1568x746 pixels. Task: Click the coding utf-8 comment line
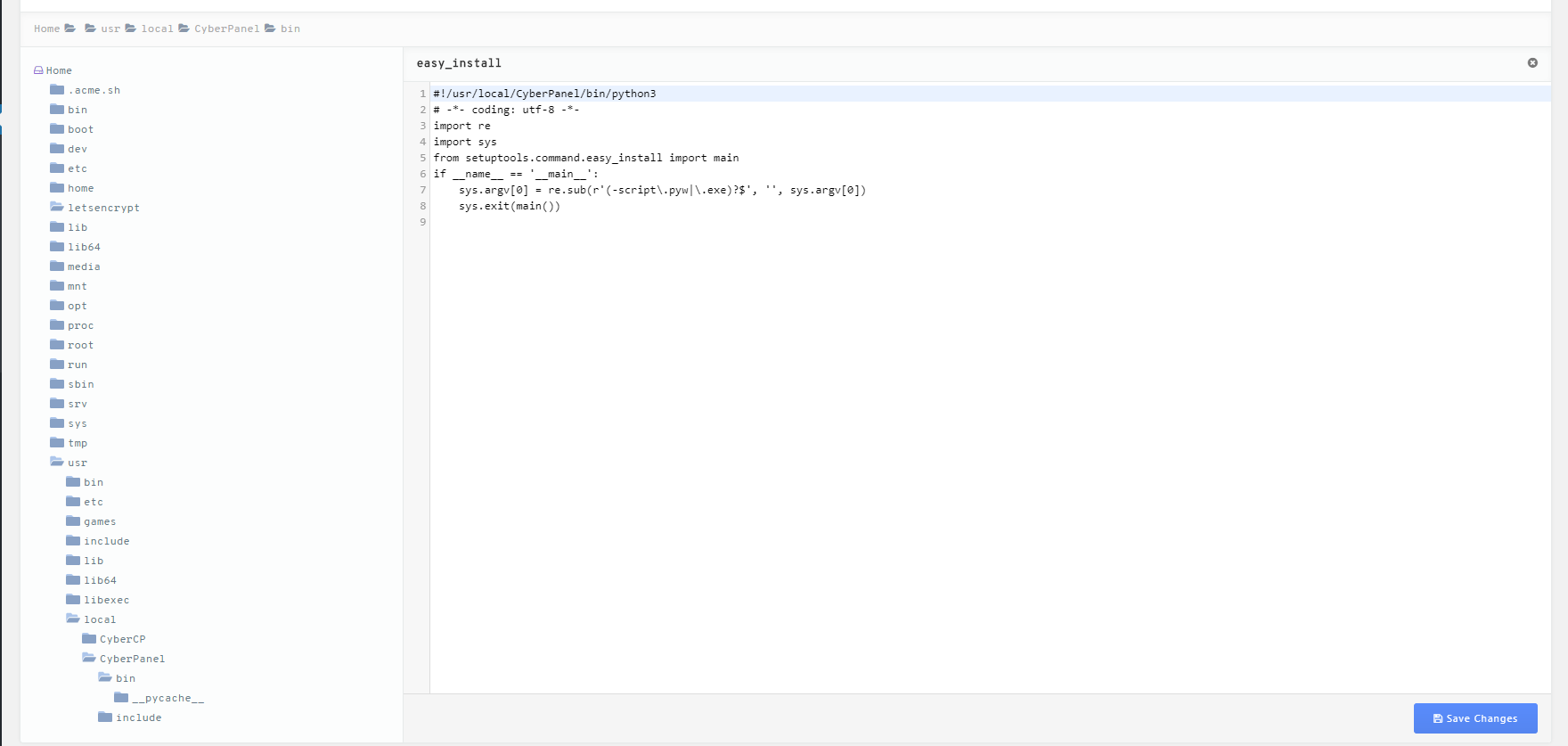pyautogui.click(x=506, y=110)
